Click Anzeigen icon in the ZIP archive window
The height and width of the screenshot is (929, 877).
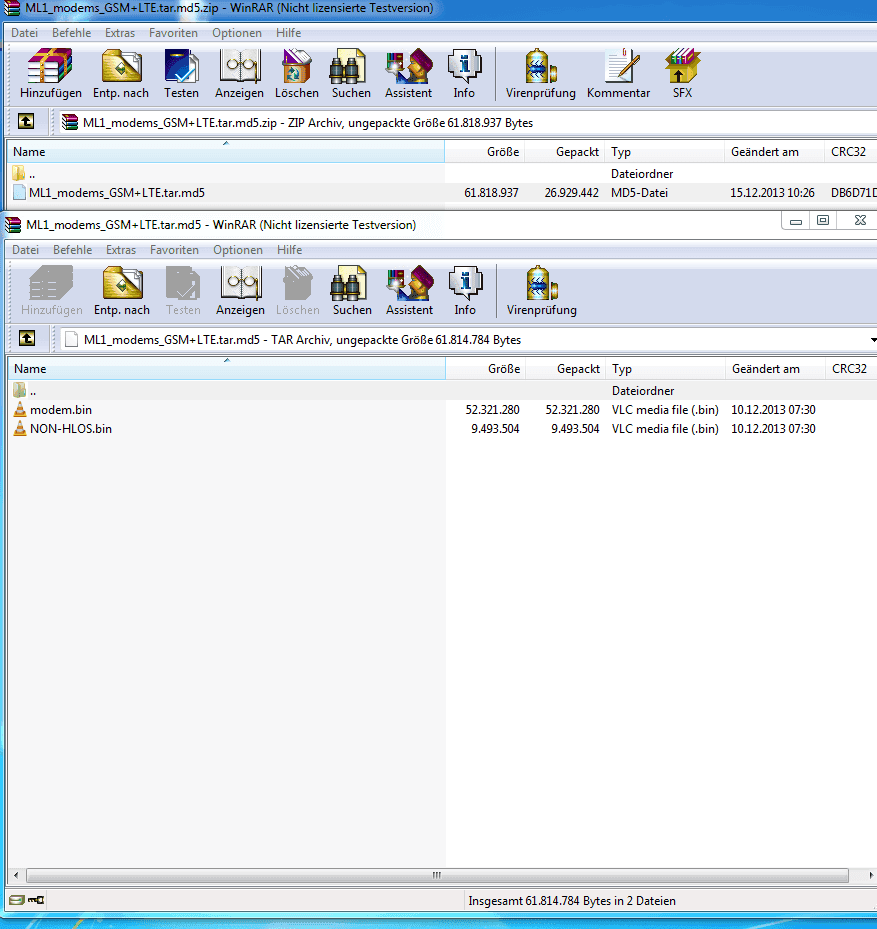pyautogui.click(x=240, y=66)
